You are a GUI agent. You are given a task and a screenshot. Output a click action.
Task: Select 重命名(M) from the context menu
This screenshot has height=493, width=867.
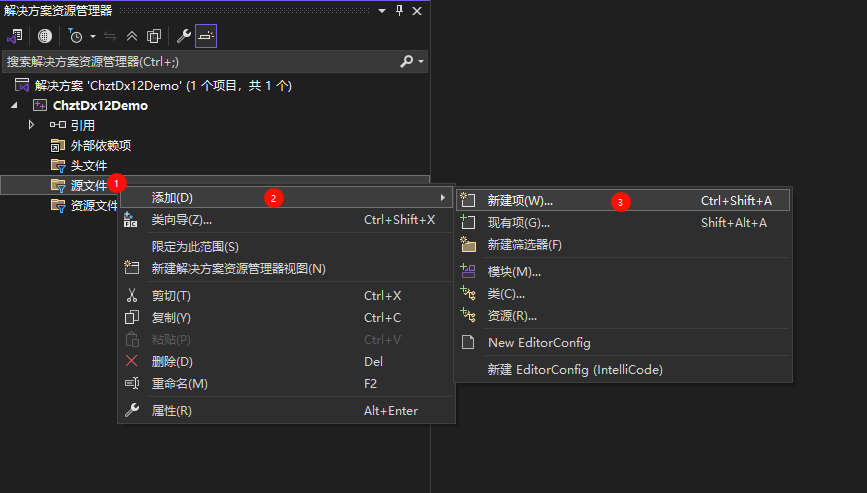pyautogui.click(x=180, y=384)
